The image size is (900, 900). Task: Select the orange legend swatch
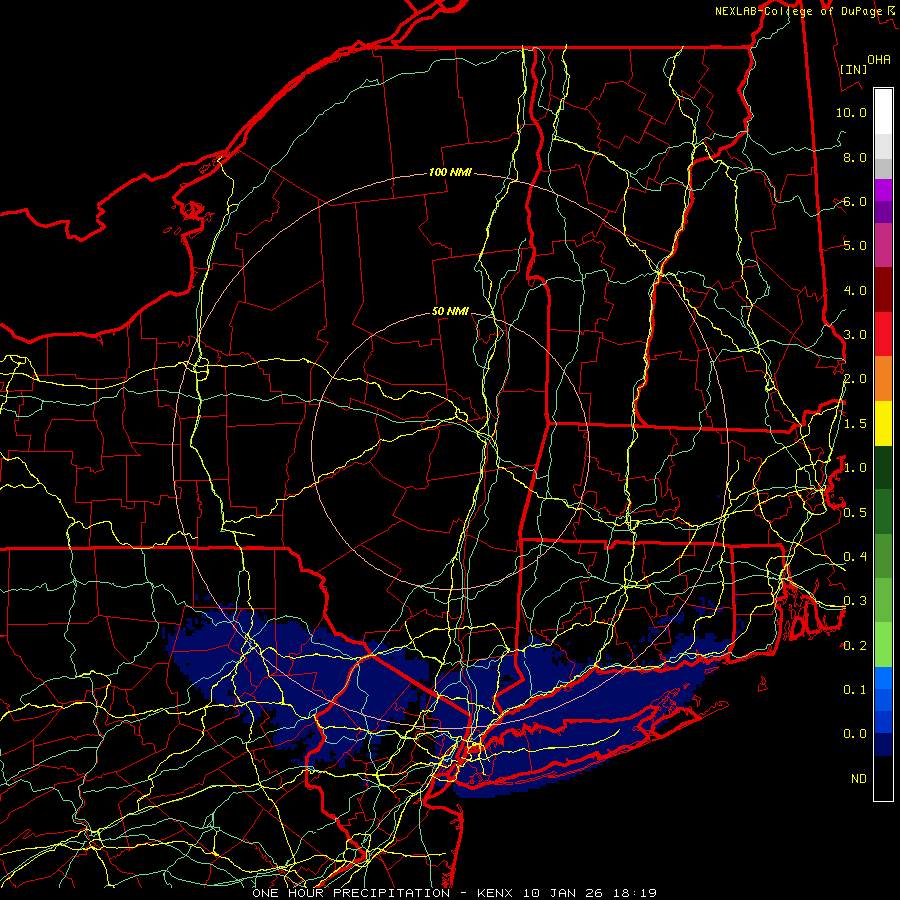[883, 379]
